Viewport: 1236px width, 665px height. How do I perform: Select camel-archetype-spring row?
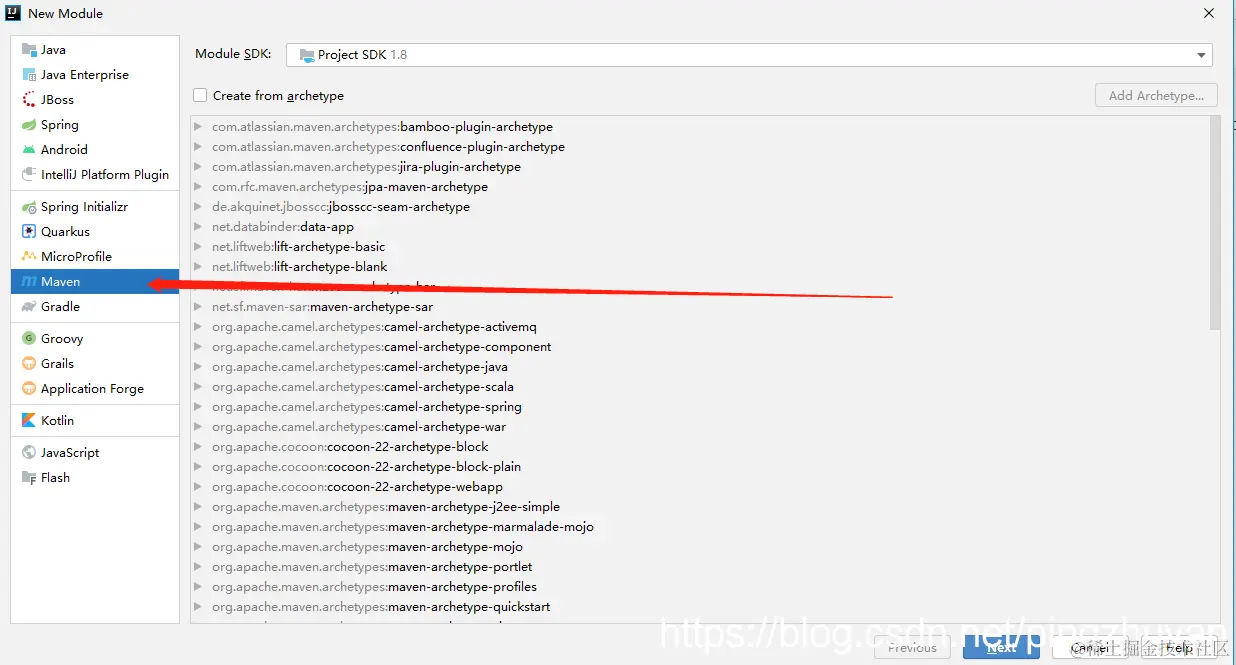[x=700, y=407]
